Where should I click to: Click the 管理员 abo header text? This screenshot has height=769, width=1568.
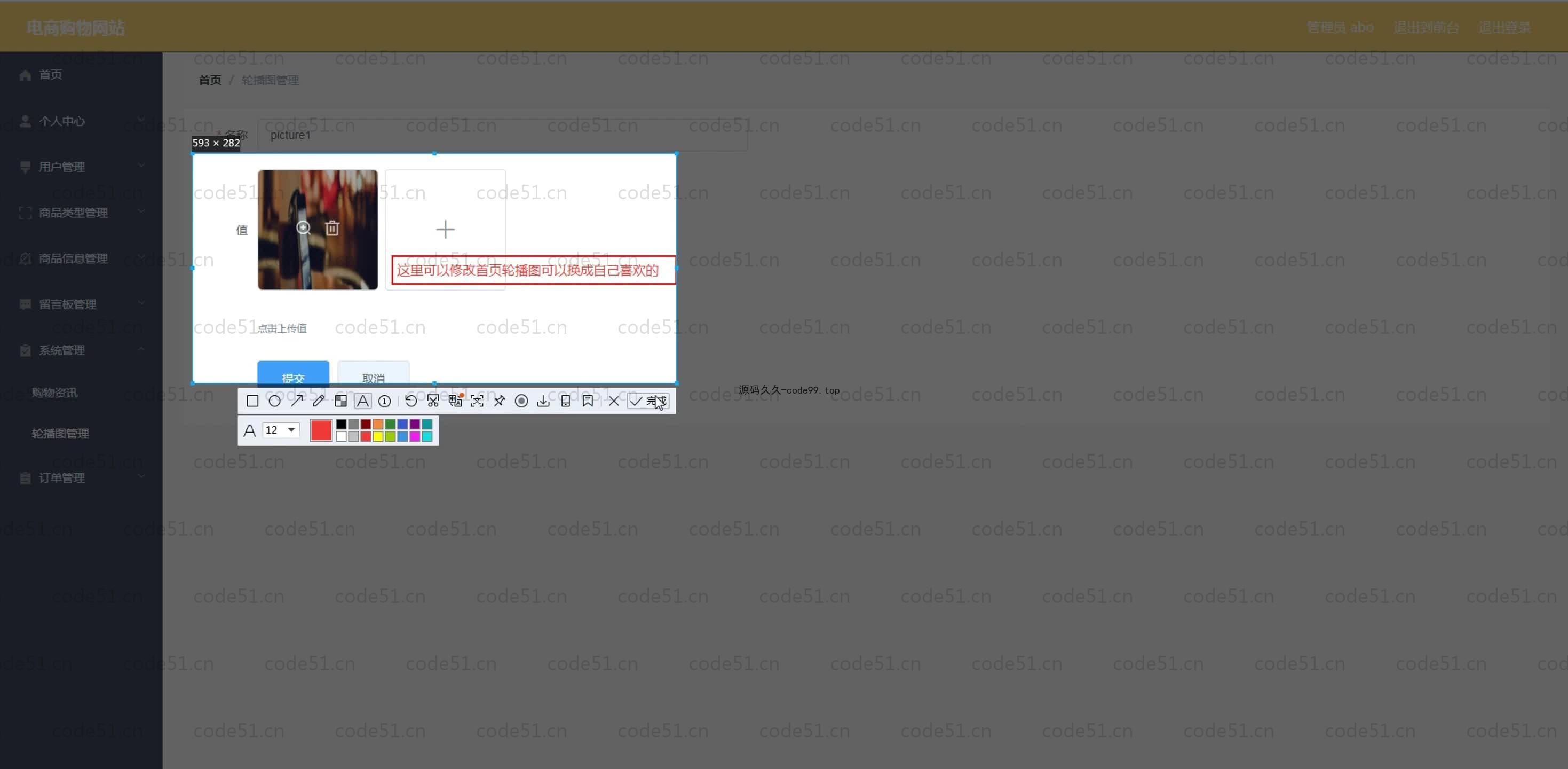coord(1340,27)
